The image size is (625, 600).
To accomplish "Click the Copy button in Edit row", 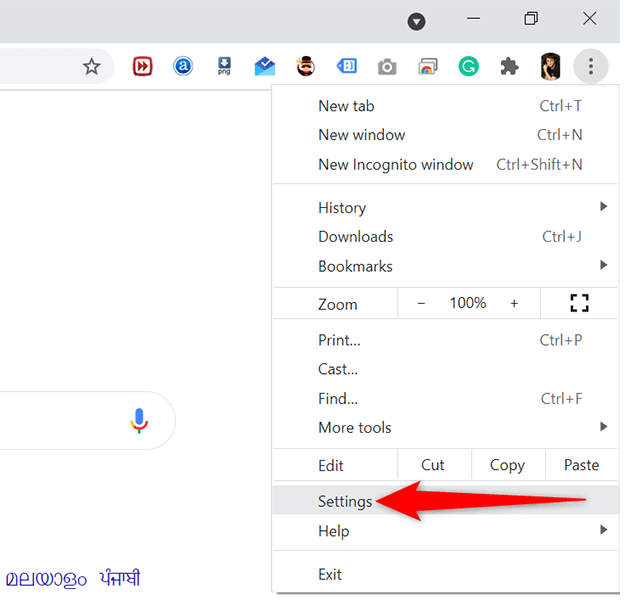I will [507, 465].
